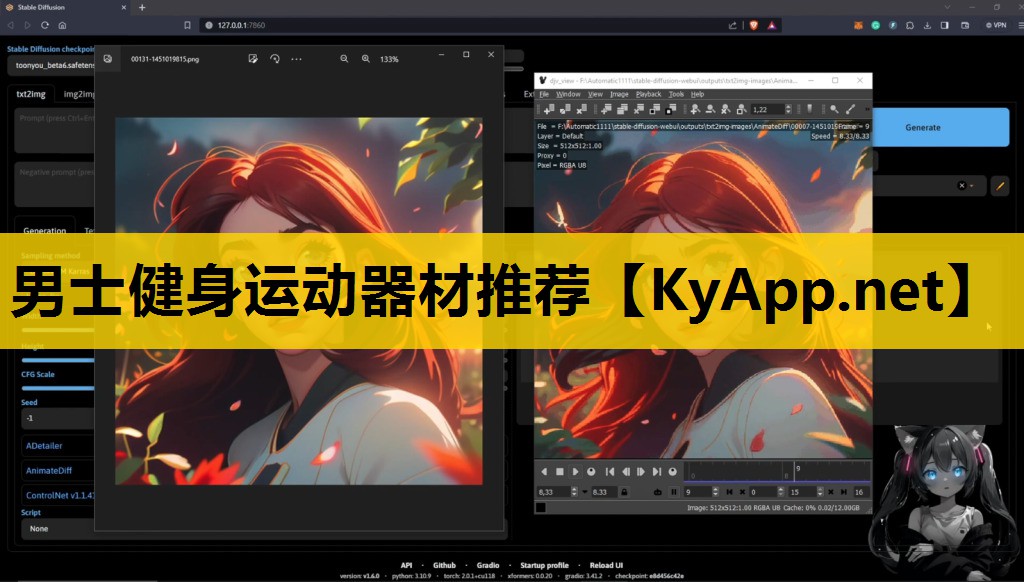Viewport: 1024px width, 582px height.
Task: Adjust the CFG Scale slider
Action: coord(59,388)
